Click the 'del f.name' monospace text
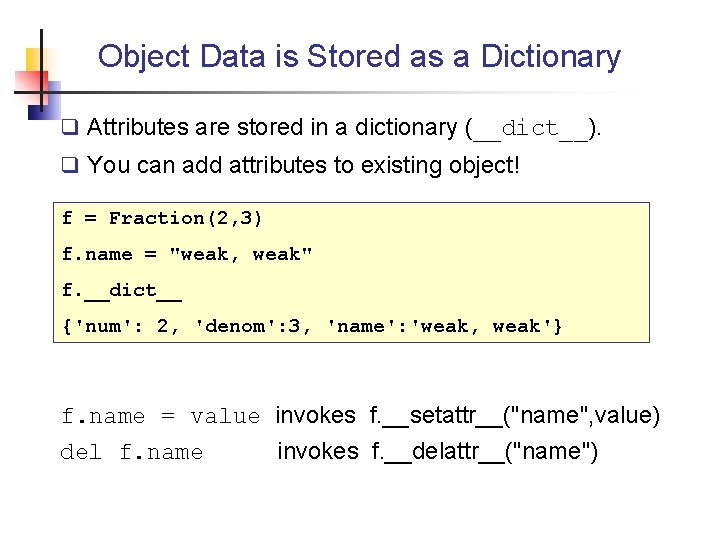 tap(131, 453)
